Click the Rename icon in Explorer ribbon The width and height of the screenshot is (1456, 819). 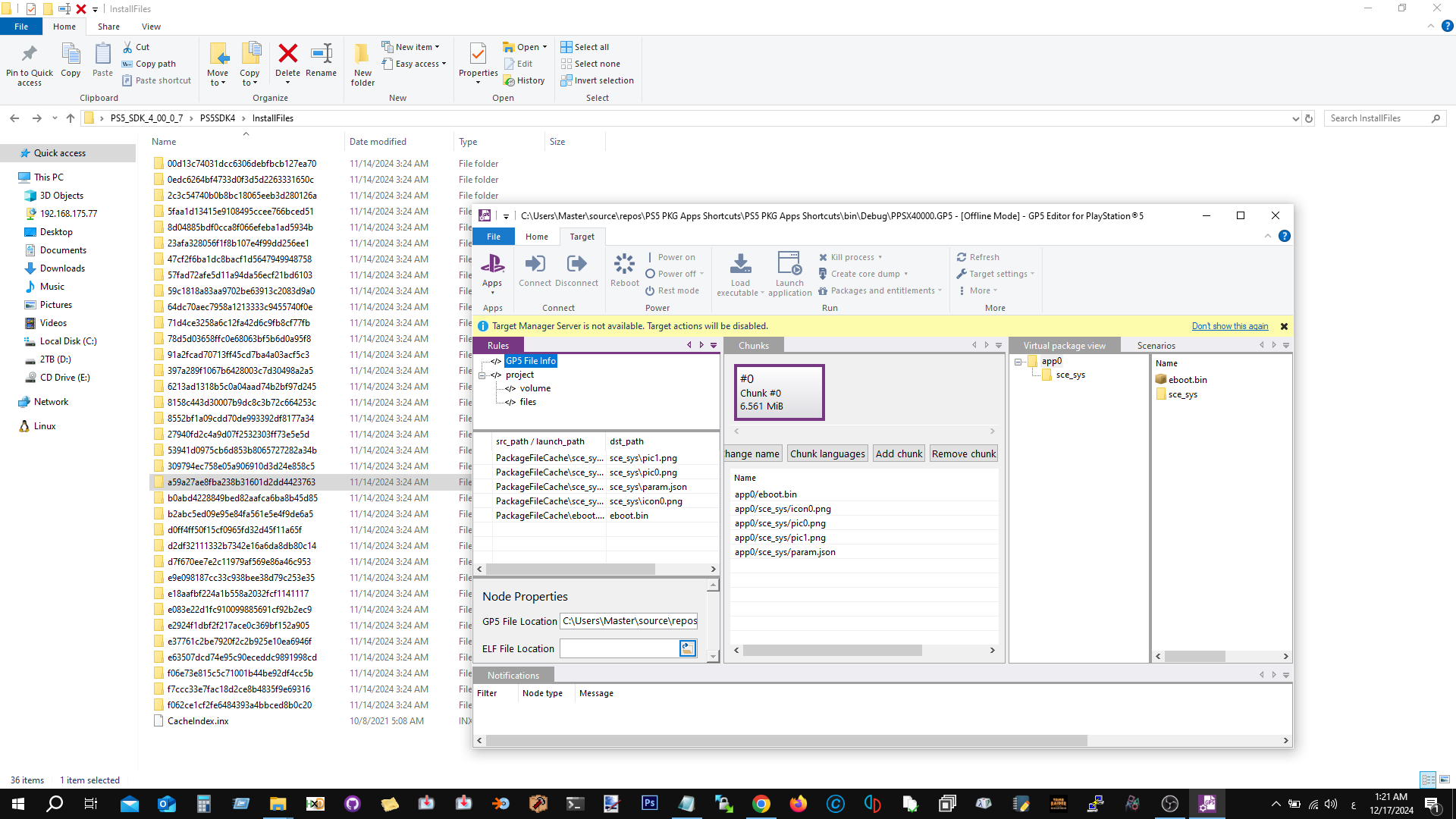(321, 53)
